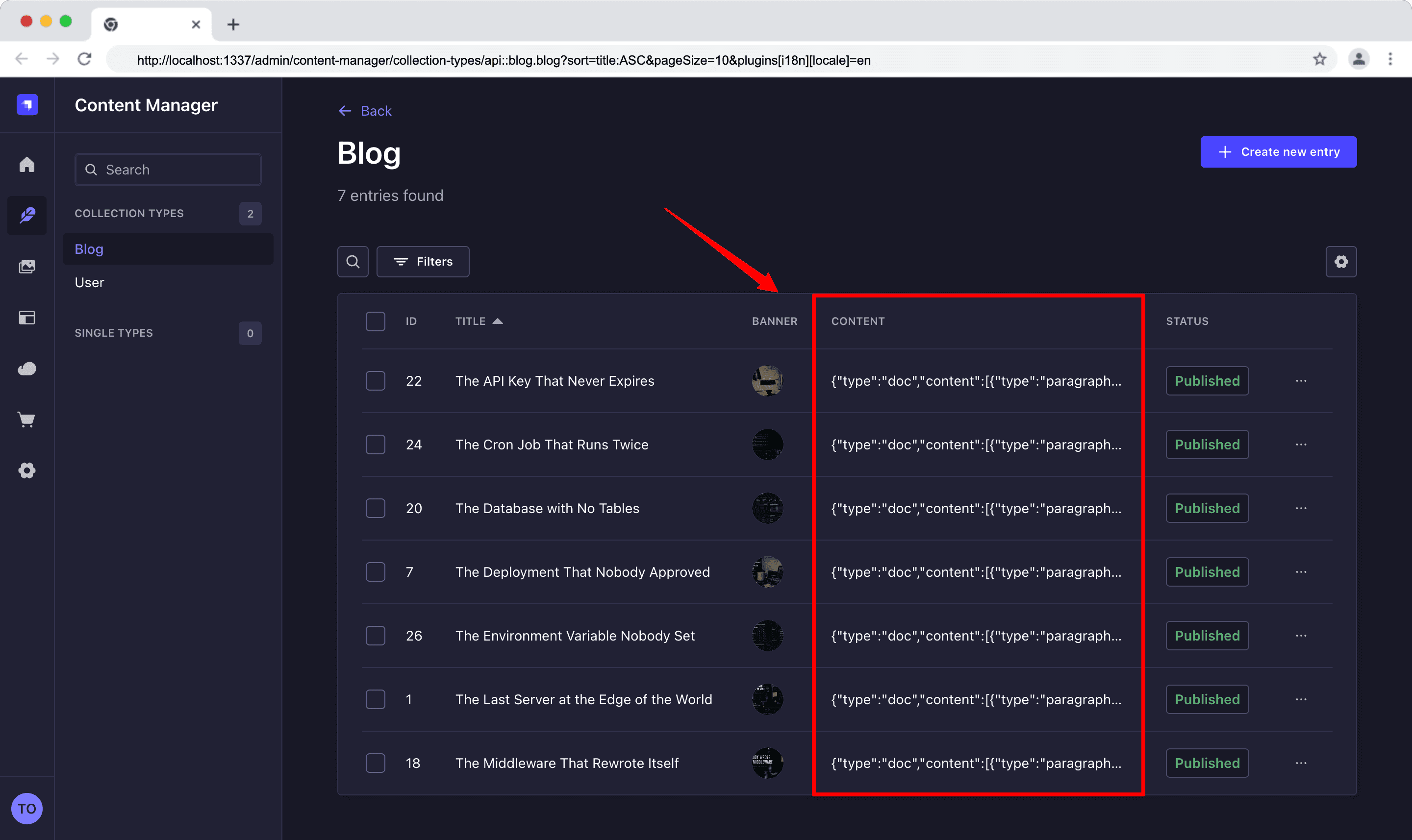The width and height of the screenshot is (1412, 840).
Task: Open the list view settings gear
Action: 1340,262
